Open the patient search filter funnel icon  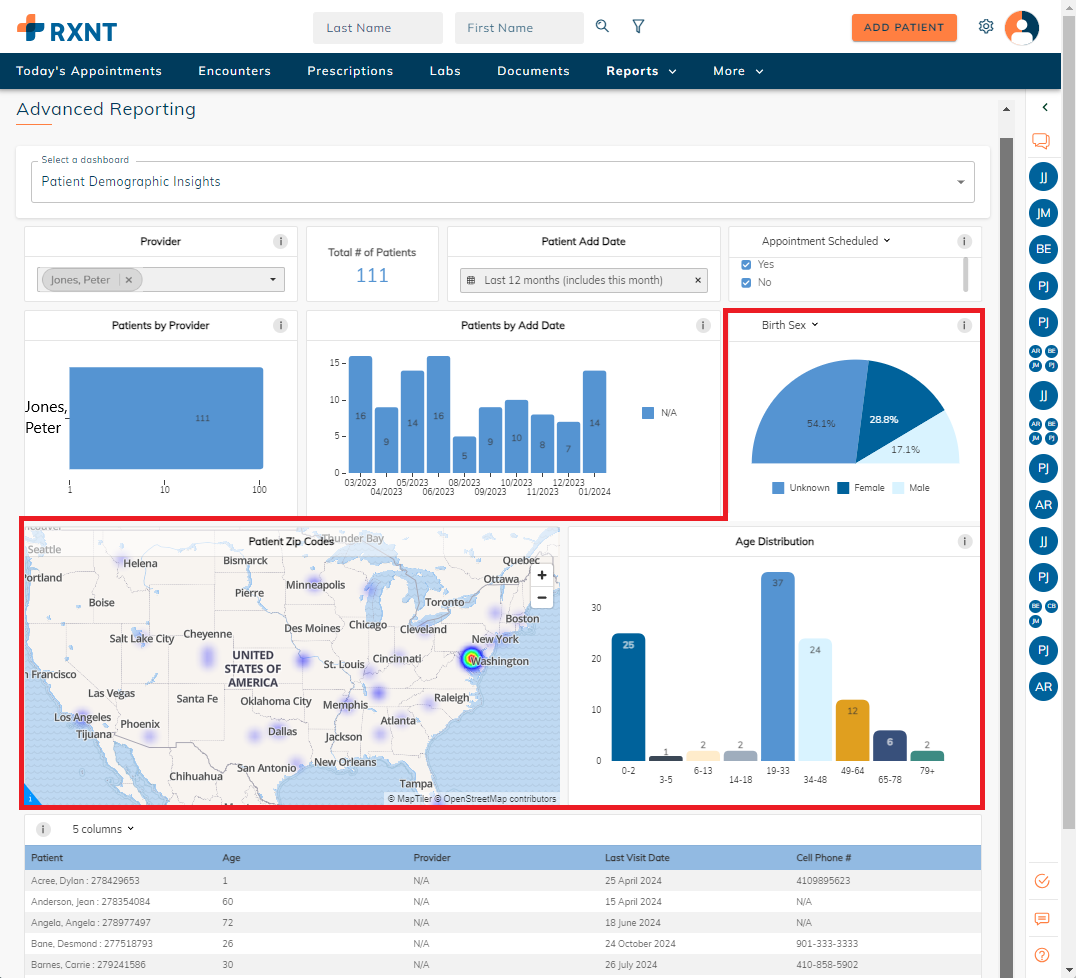coord(638,27)
